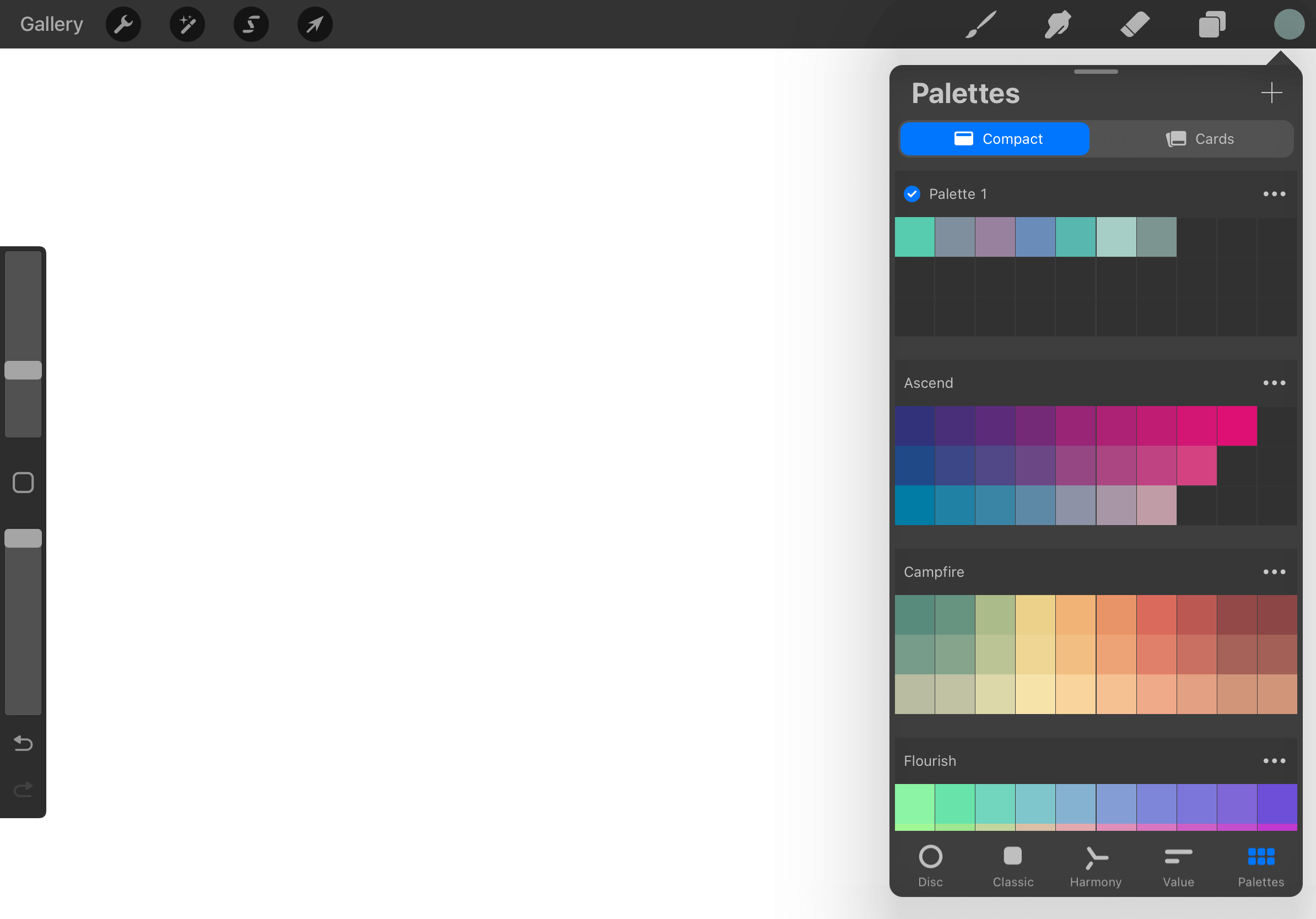Select the Transform arrow tool
The height and width of the screenshot is (919, 1316).
[315, 24]
